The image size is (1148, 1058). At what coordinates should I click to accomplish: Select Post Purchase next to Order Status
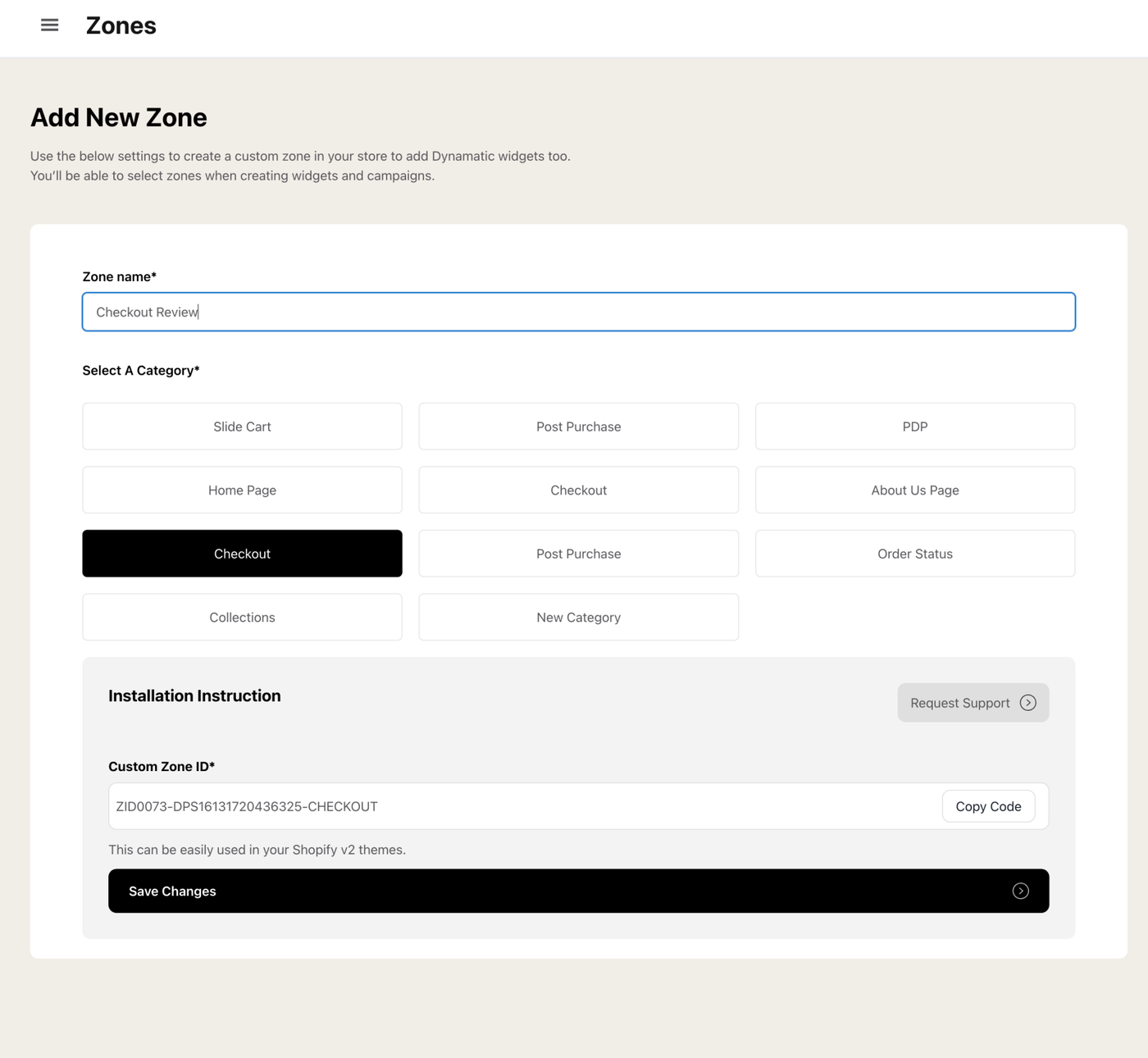pos(578,554)
